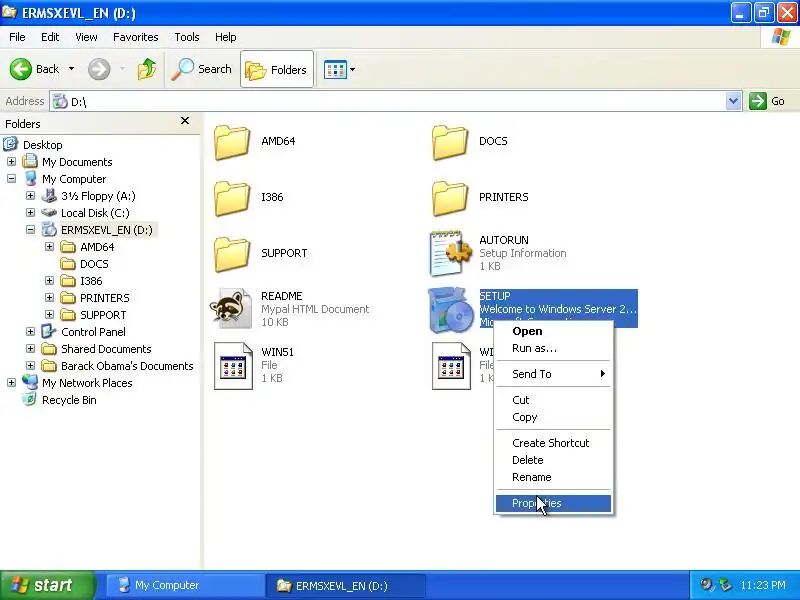Screen dimensions: 800x600
Task: Go up one folder level icon
Action: [x=147, y=69]
